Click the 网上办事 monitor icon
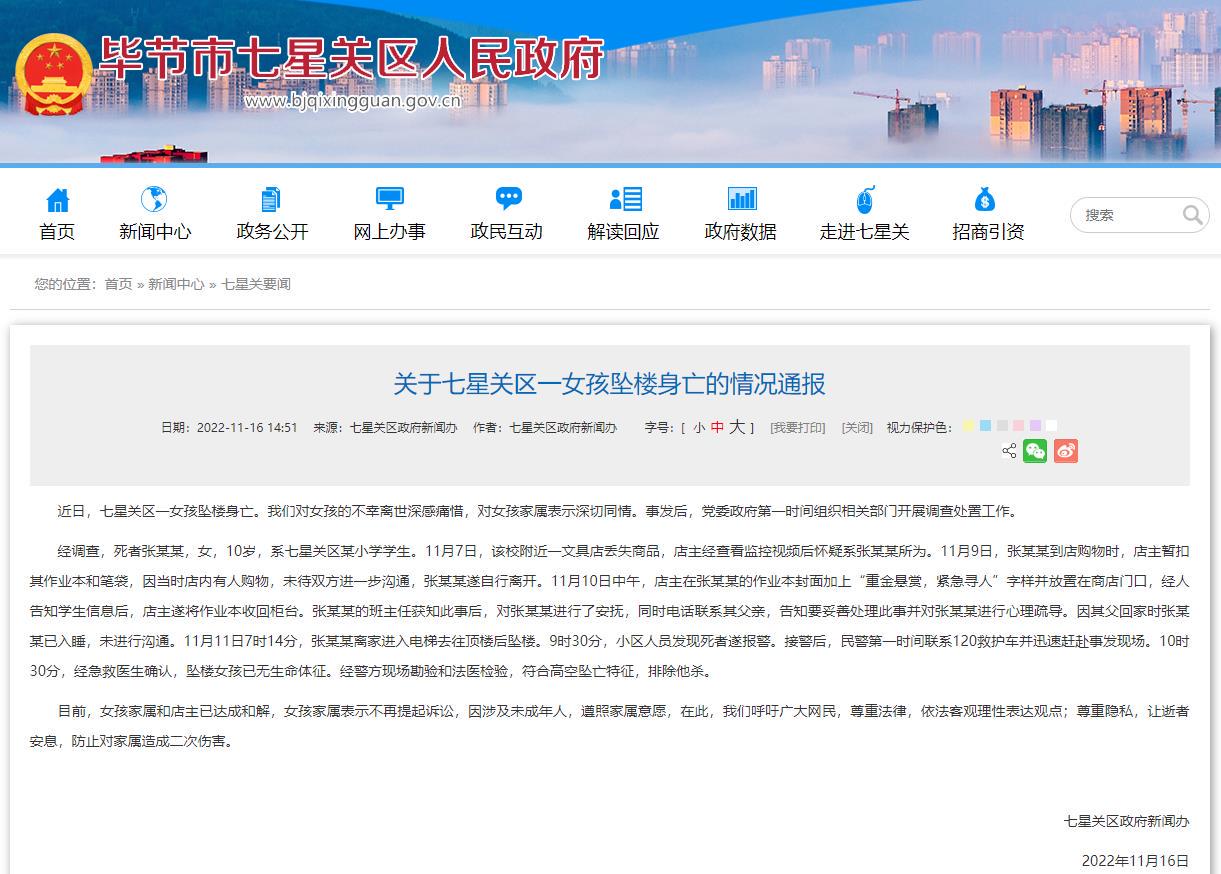The height and width of the screenshot is (874, 1221). click(389, 199)
